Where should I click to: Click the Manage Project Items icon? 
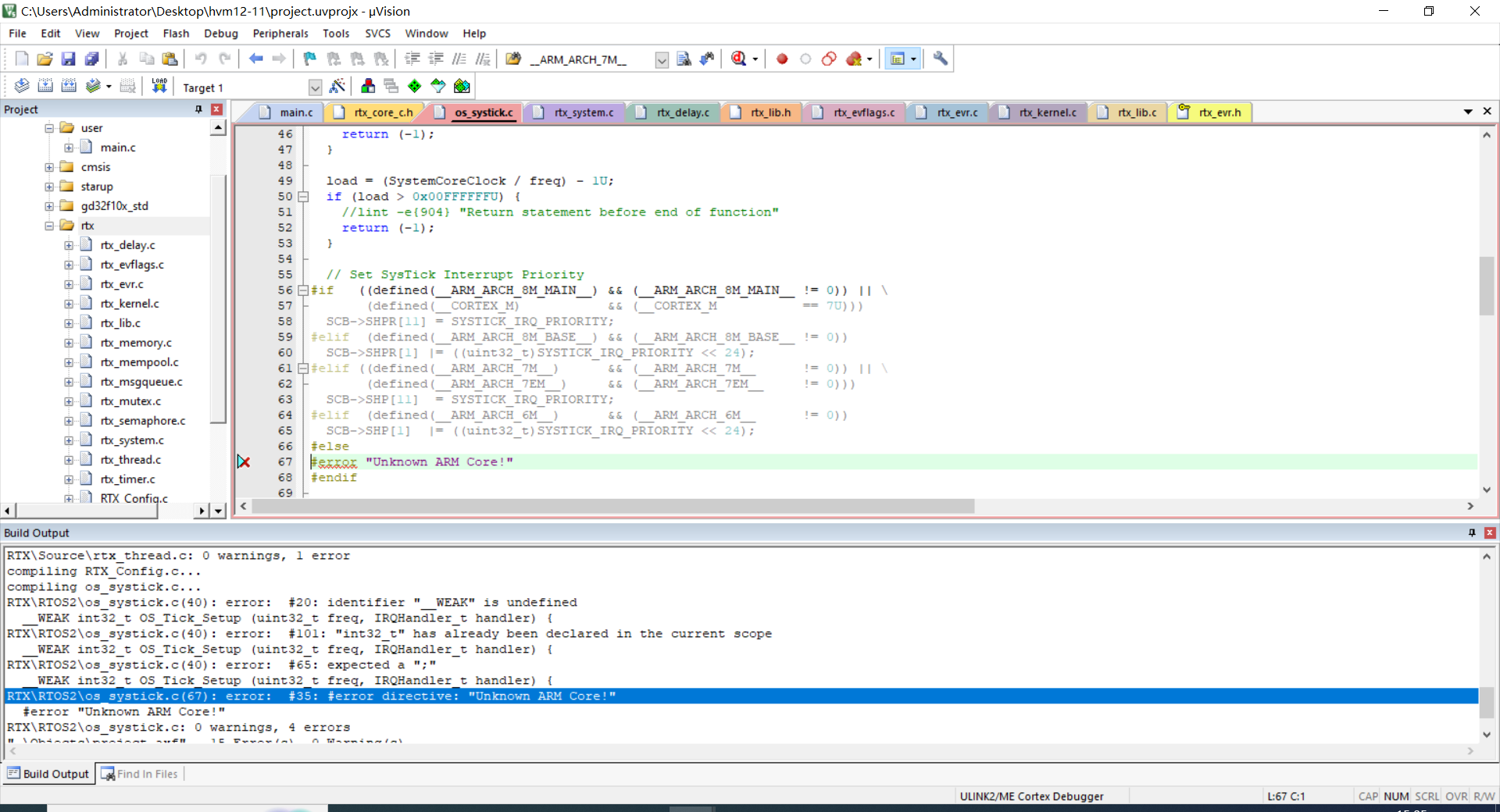368,87
